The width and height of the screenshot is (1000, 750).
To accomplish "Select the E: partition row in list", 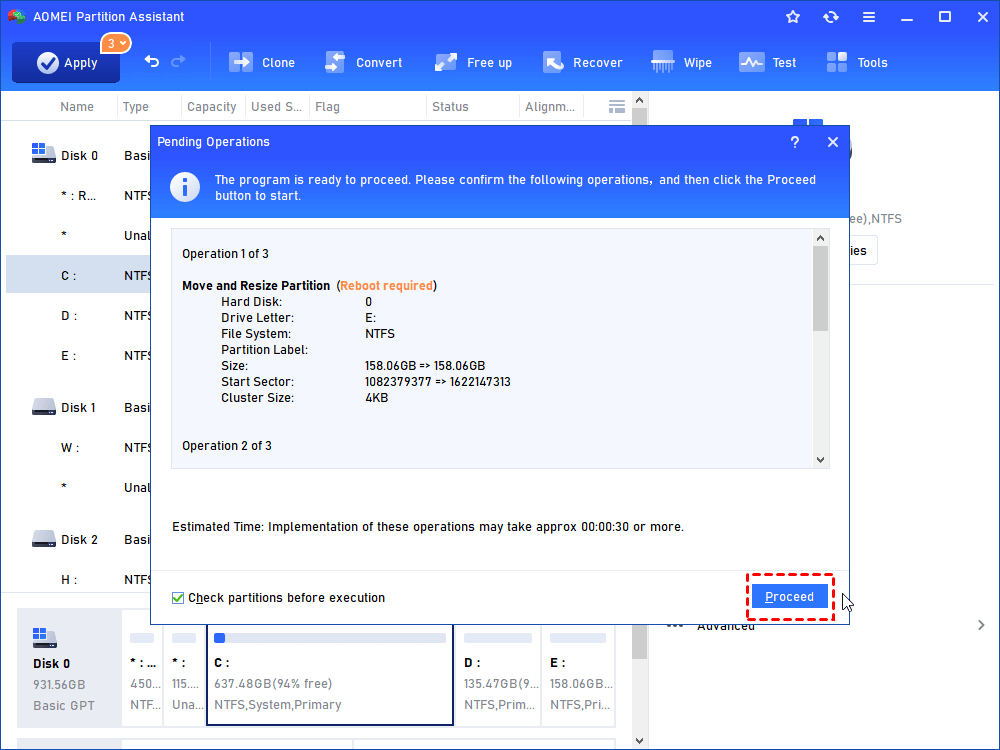I will click(x=78, y=356).
